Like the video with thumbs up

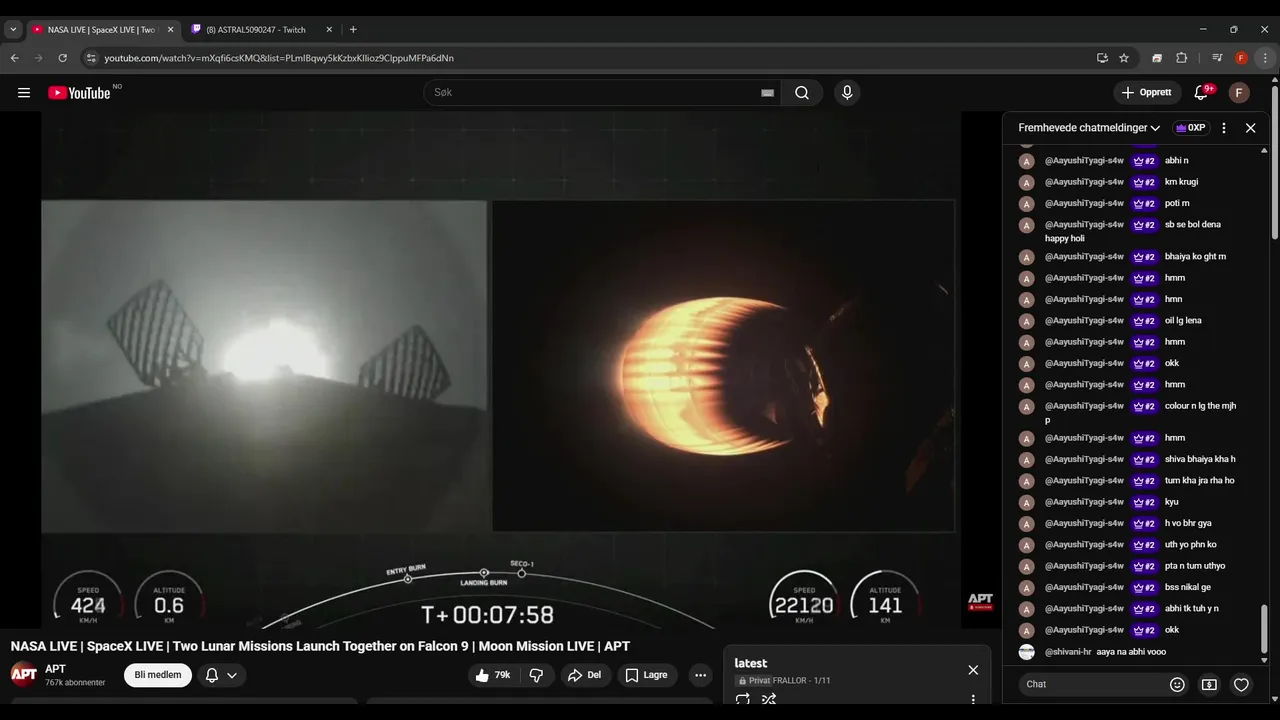493,675
